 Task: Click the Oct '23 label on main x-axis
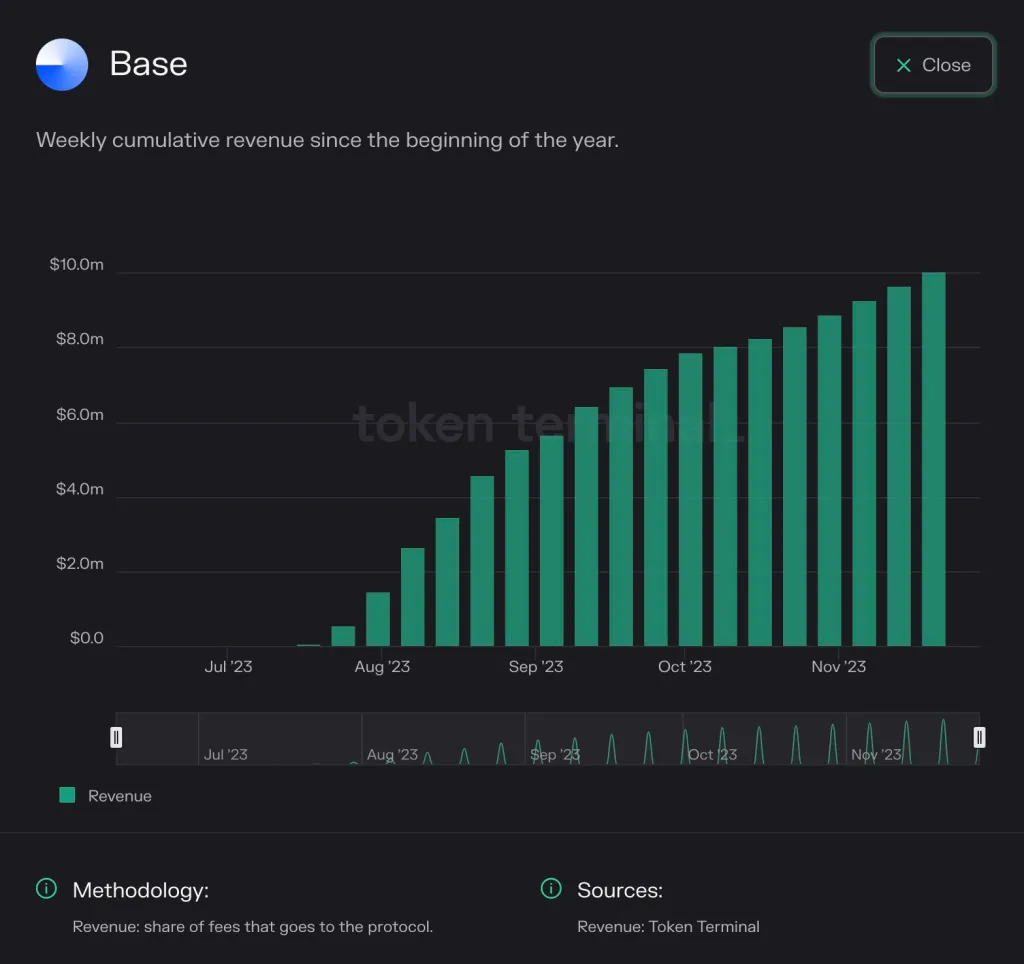685,667
